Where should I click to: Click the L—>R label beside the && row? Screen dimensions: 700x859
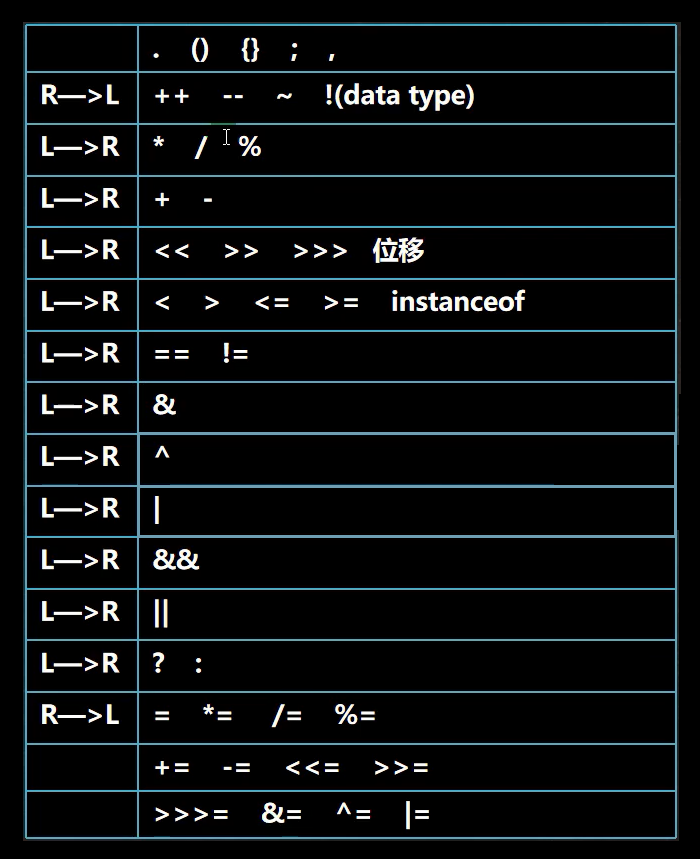tap(80, 560)
